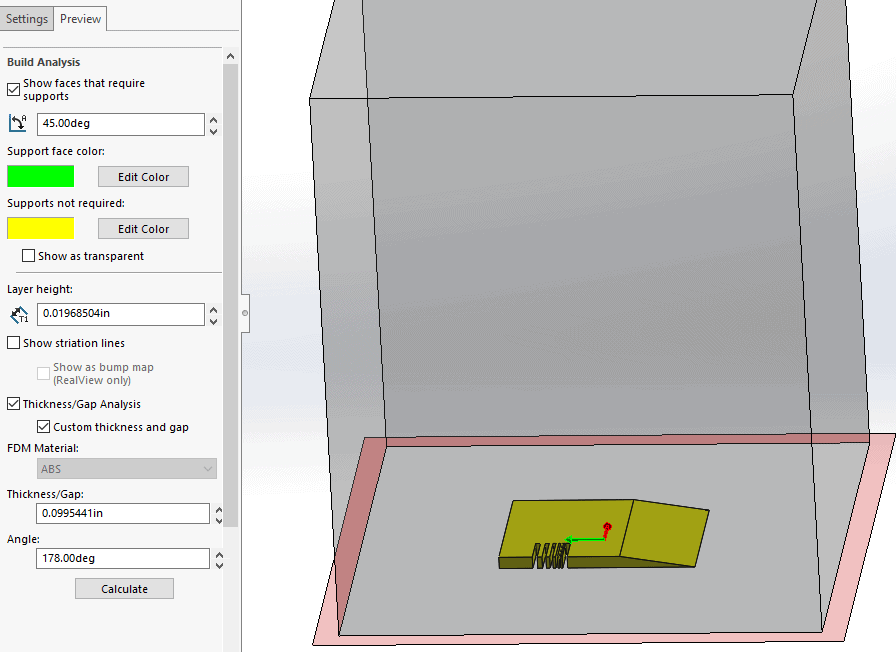This screenshot has width=896, height=652.
Task: Click the panel collapse handle on divider
Action: pyautogui.click(x=245, y=313)
